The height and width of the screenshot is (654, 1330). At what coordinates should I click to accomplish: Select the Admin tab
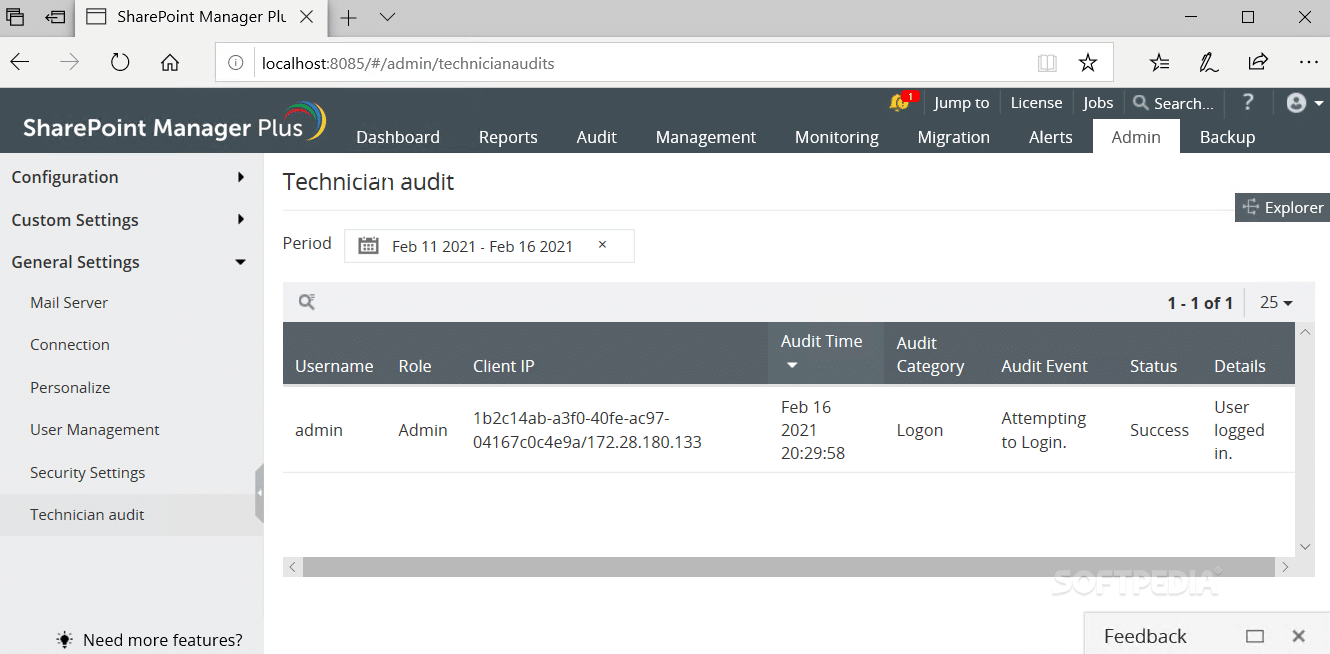tap(1136, 137)
